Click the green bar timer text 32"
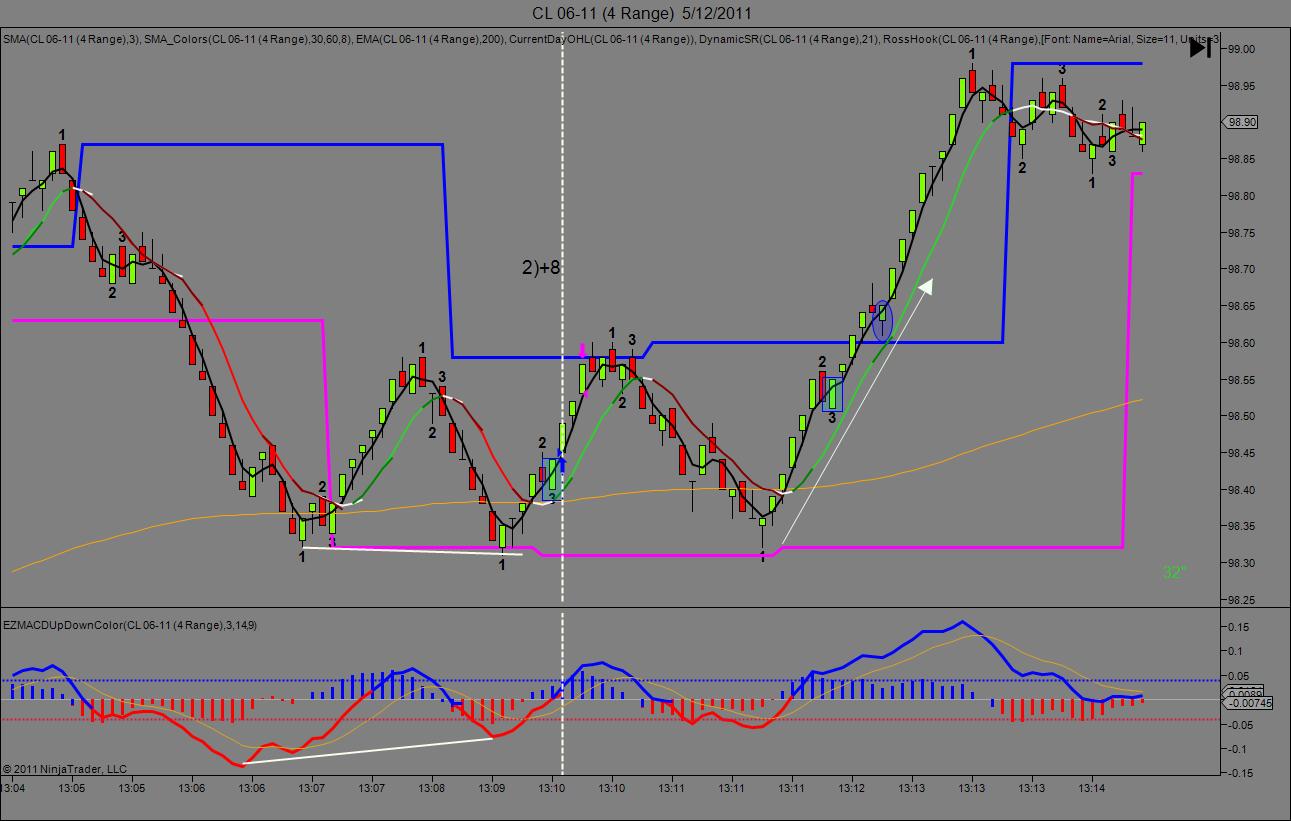The height and width of the screenshot is (821, 1291). click(x=1174, y=573)
